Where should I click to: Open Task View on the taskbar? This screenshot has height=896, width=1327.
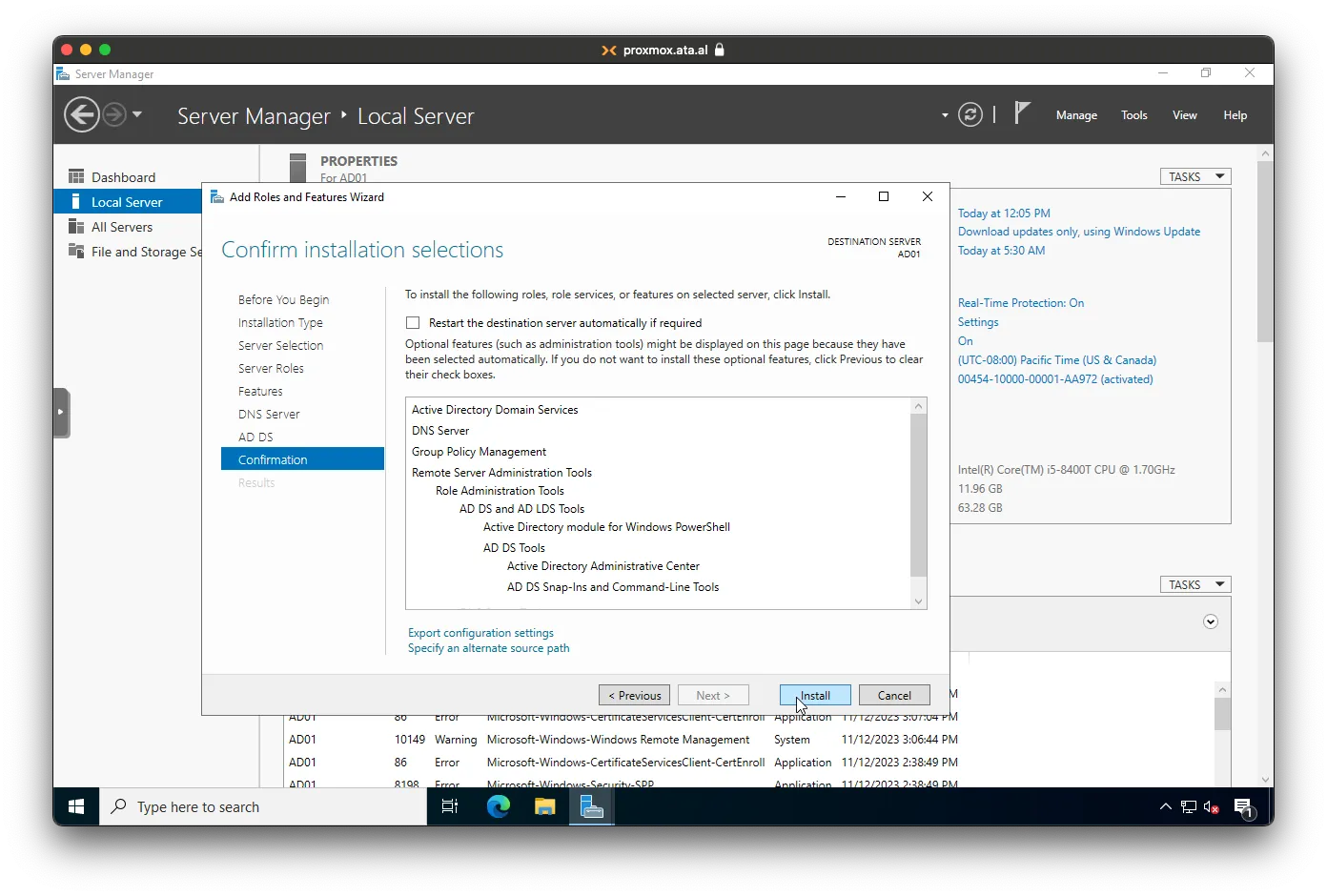(450, 806)
